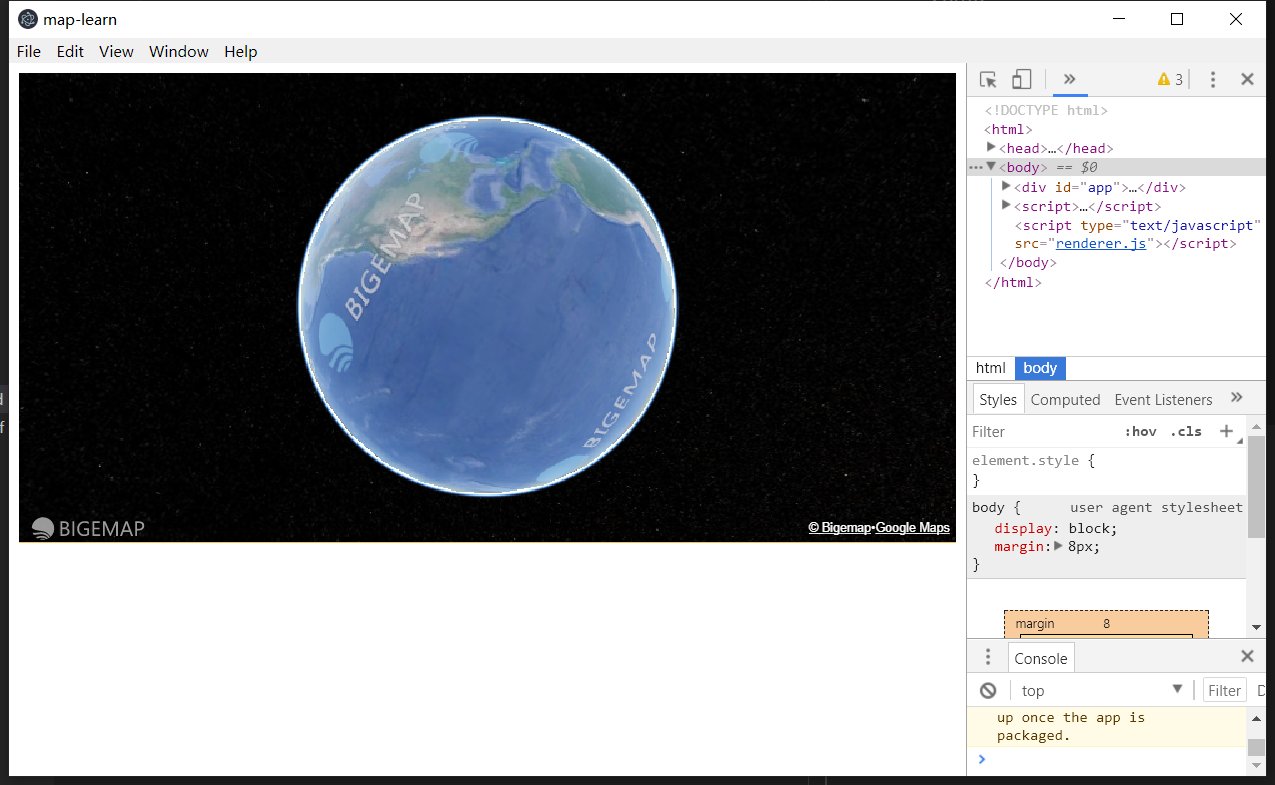Open the Console panel options three-dot menu
This screenshot has height=785, width=1275.
tap(987, 656)
